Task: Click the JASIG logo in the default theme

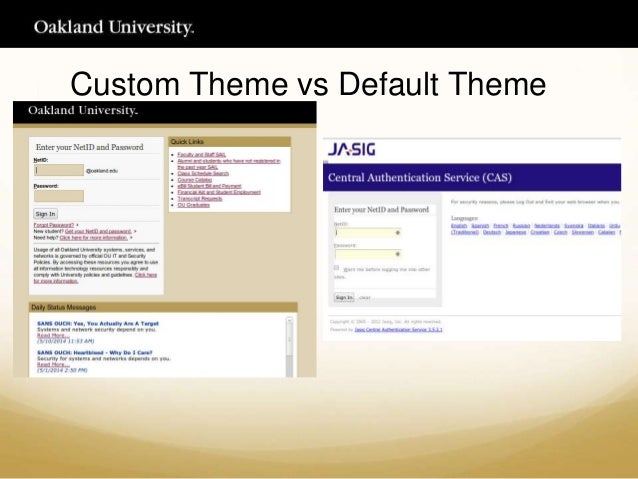Action: (352, 149)
